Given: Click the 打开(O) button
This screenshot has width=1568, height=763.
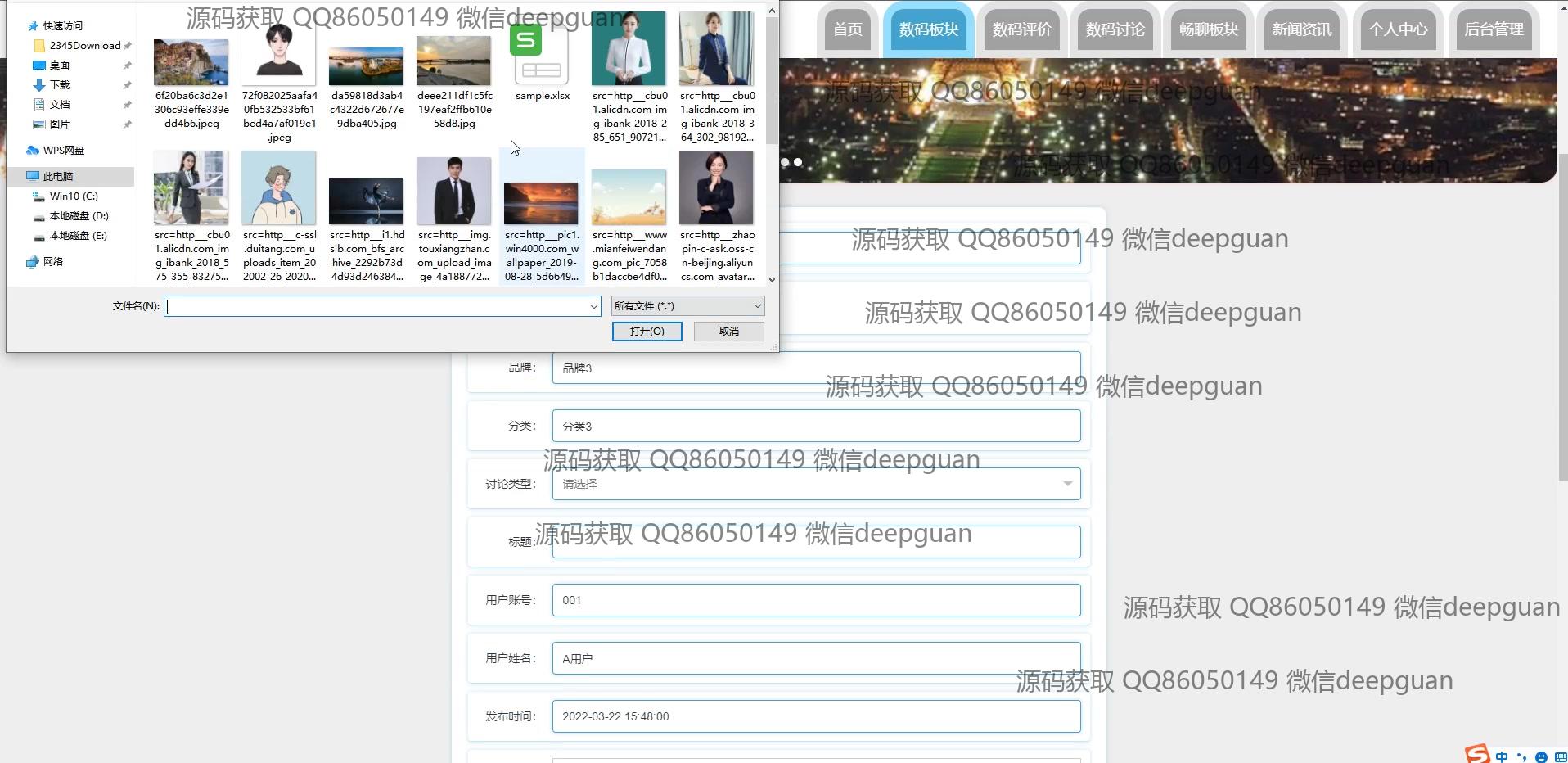Looking at the screenshot, I should (647, 332).
